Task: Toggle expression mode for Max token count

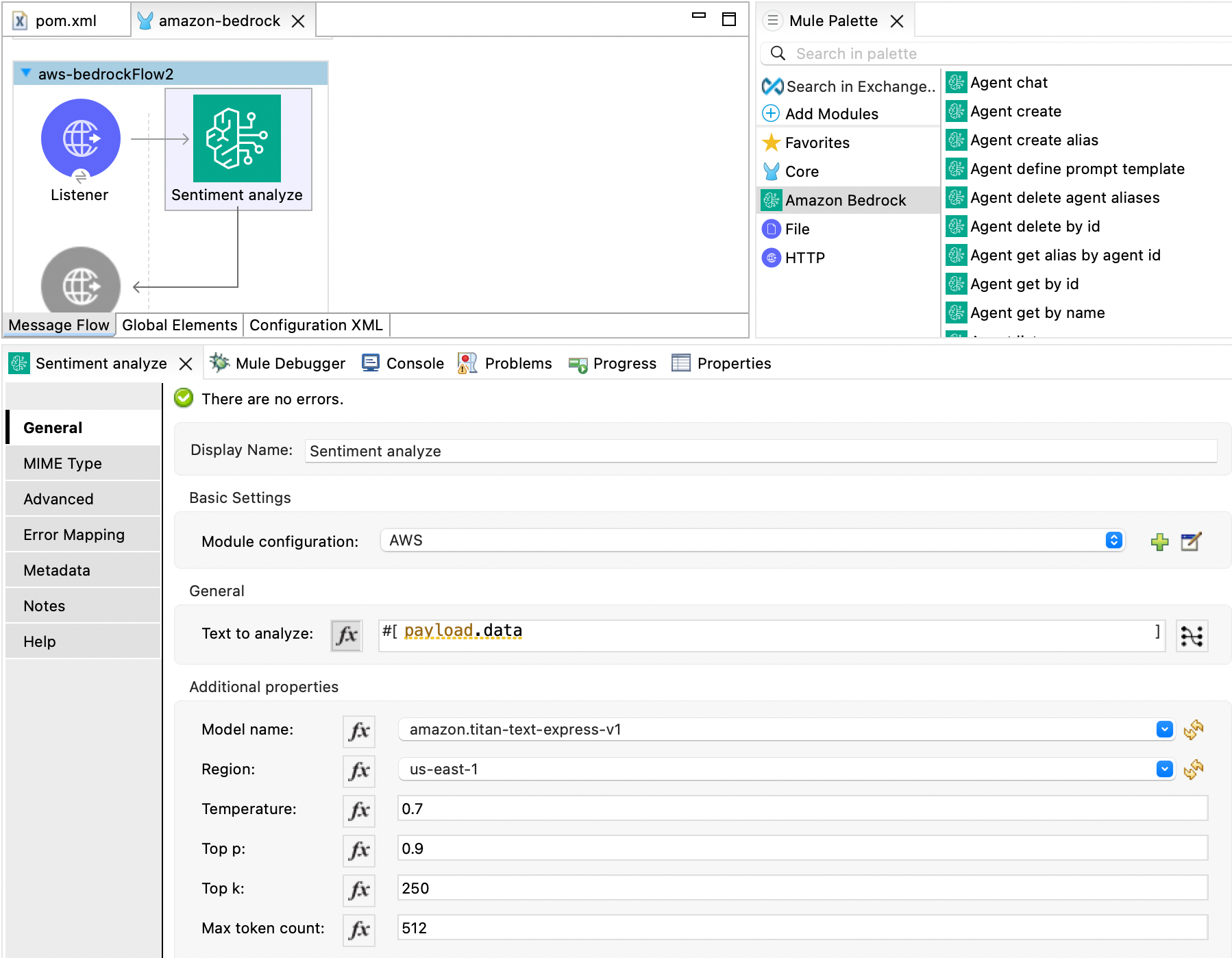Action: tap(359, 930)
